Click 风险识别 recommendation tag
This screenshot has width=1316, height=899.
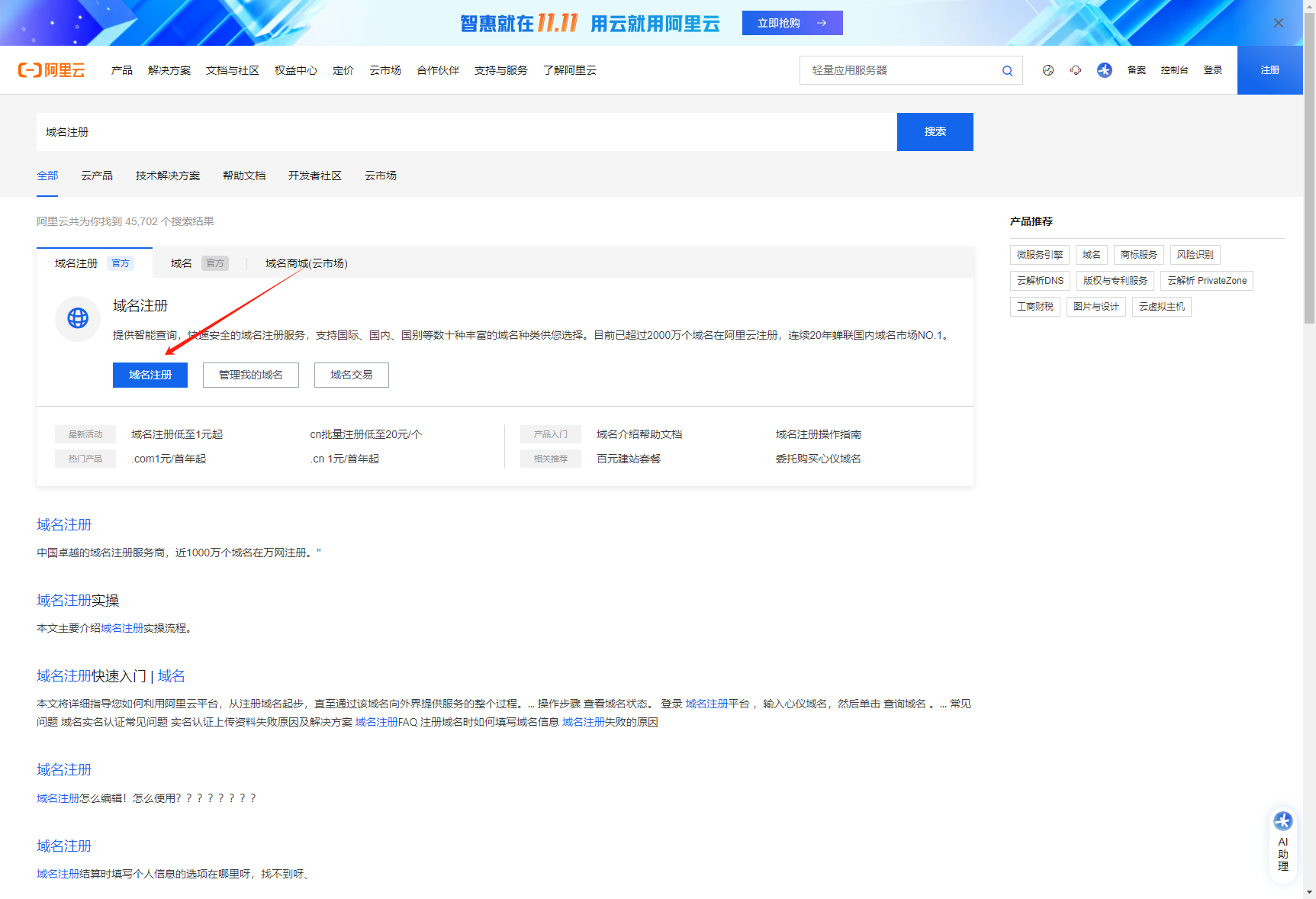[1195, 255]
